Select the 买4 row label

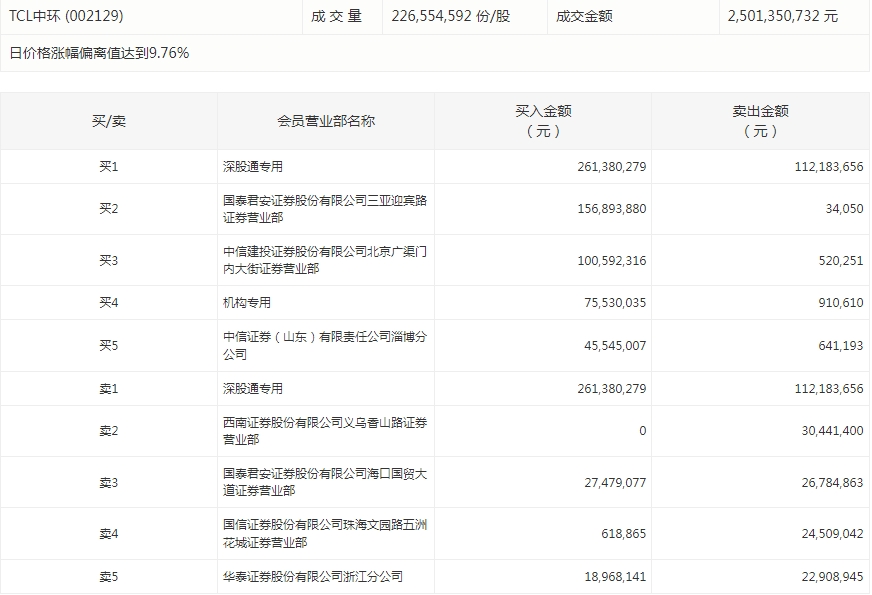point(109,303)
